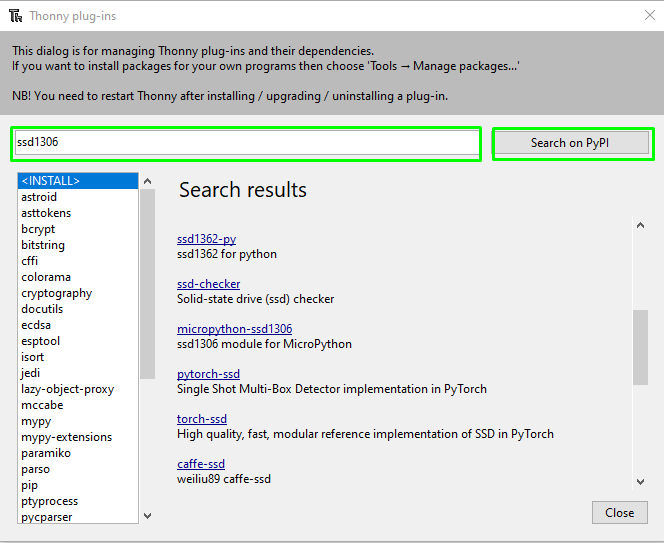Viewport: 664px width, 543px height.
Task: Click the Search on PyPI button
Action: 570,143
